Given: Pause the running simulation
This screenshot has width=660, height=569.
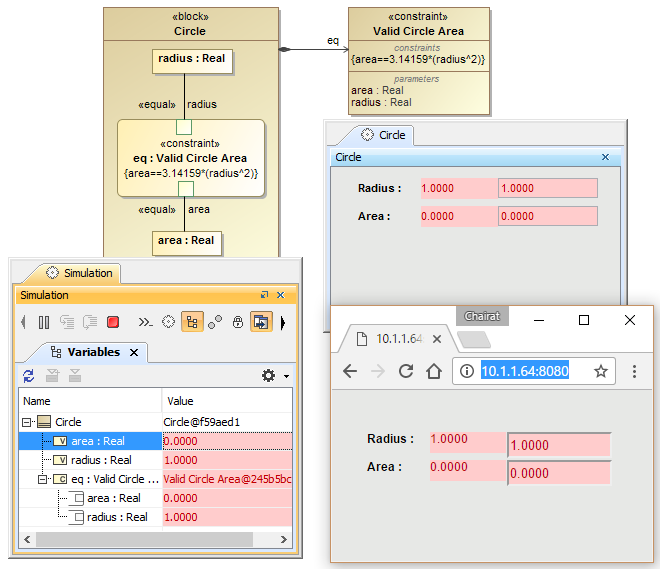Looking at the screenshot, I should (x=44, y=322).
